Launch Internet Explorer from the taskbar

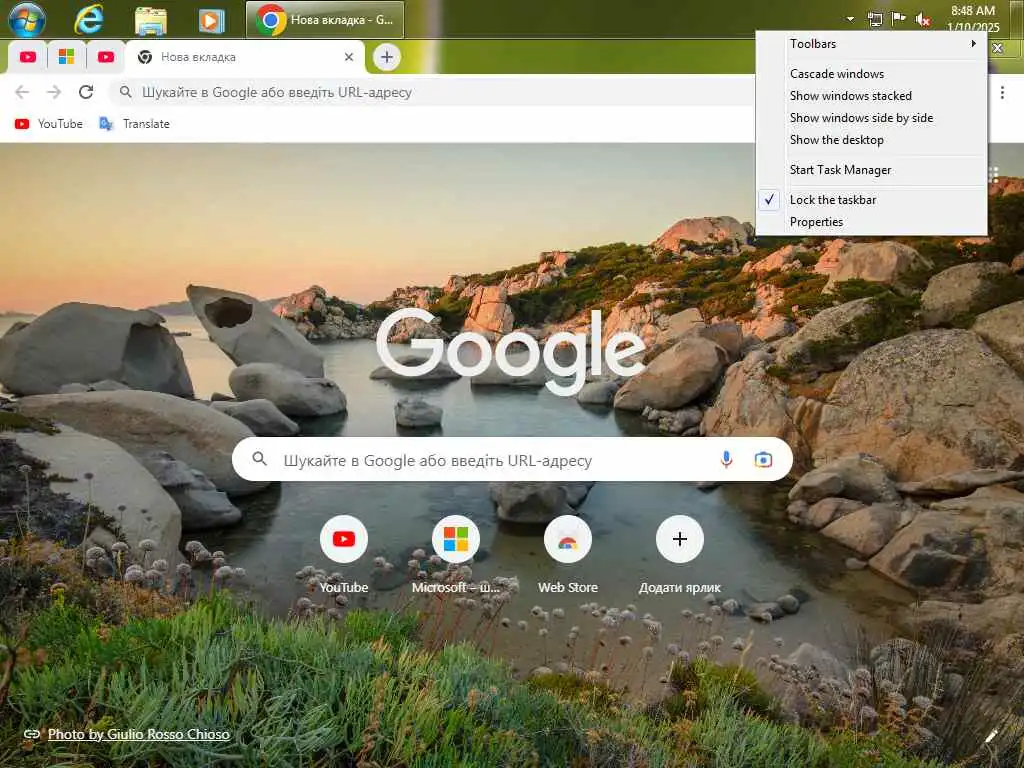coord(89,19)
